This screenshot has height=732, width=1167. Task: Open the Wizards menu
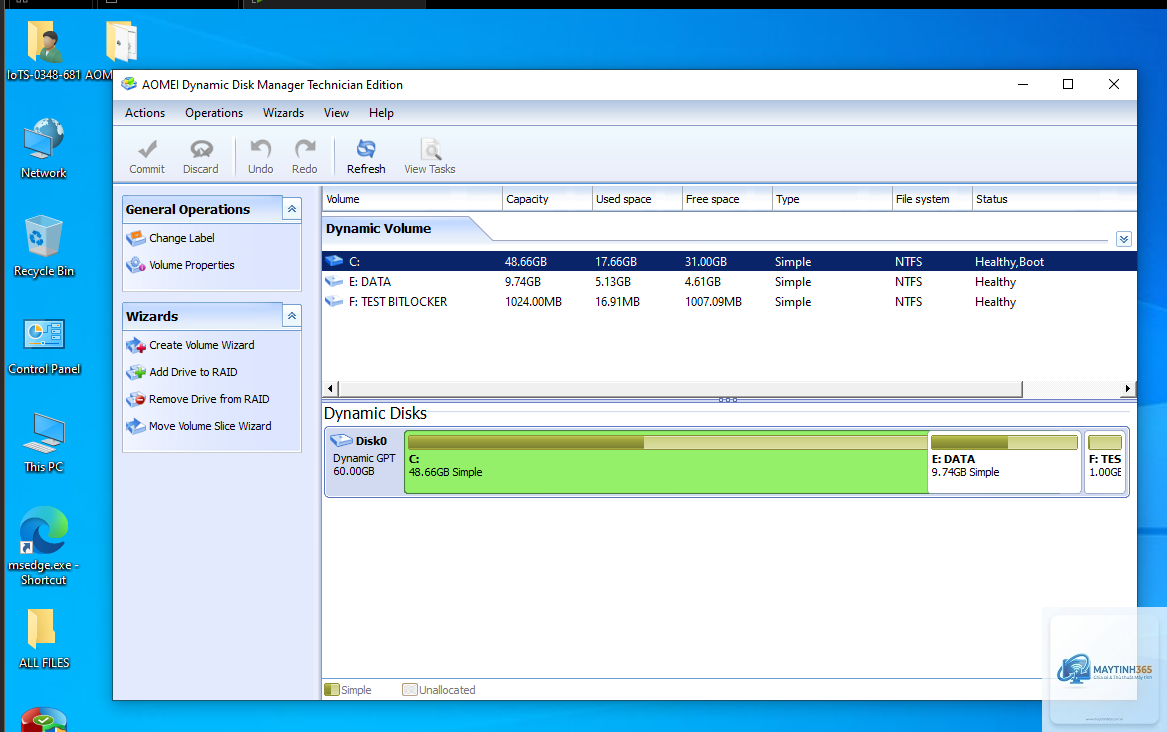coord(284,113)
